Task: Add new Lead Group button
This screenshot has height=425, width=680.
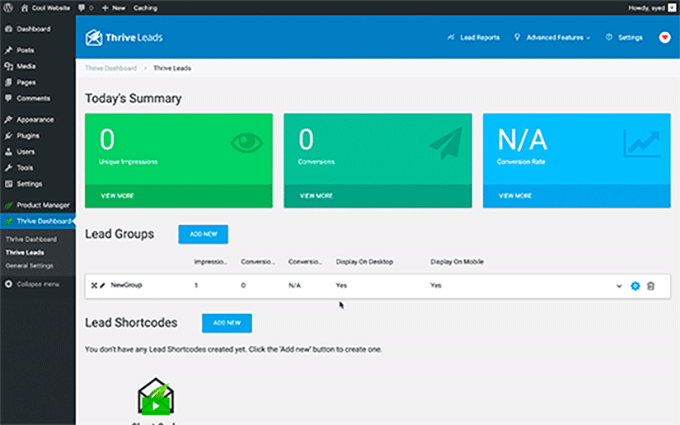Action: pos(203,234)
